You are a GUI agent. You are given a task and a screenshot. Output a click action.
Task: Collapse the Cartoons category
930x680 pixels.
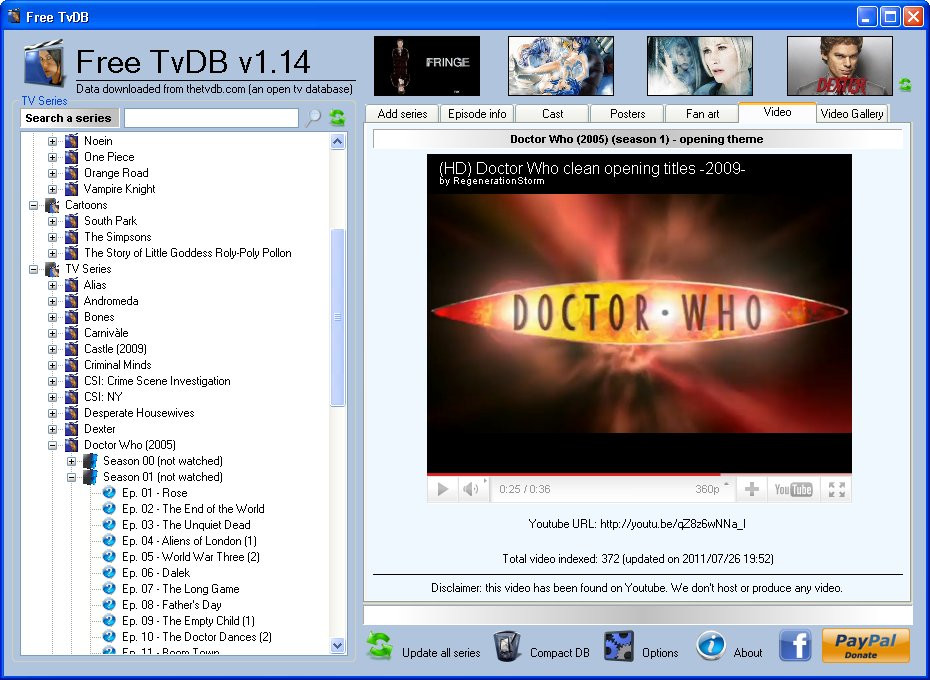point(34,205)
